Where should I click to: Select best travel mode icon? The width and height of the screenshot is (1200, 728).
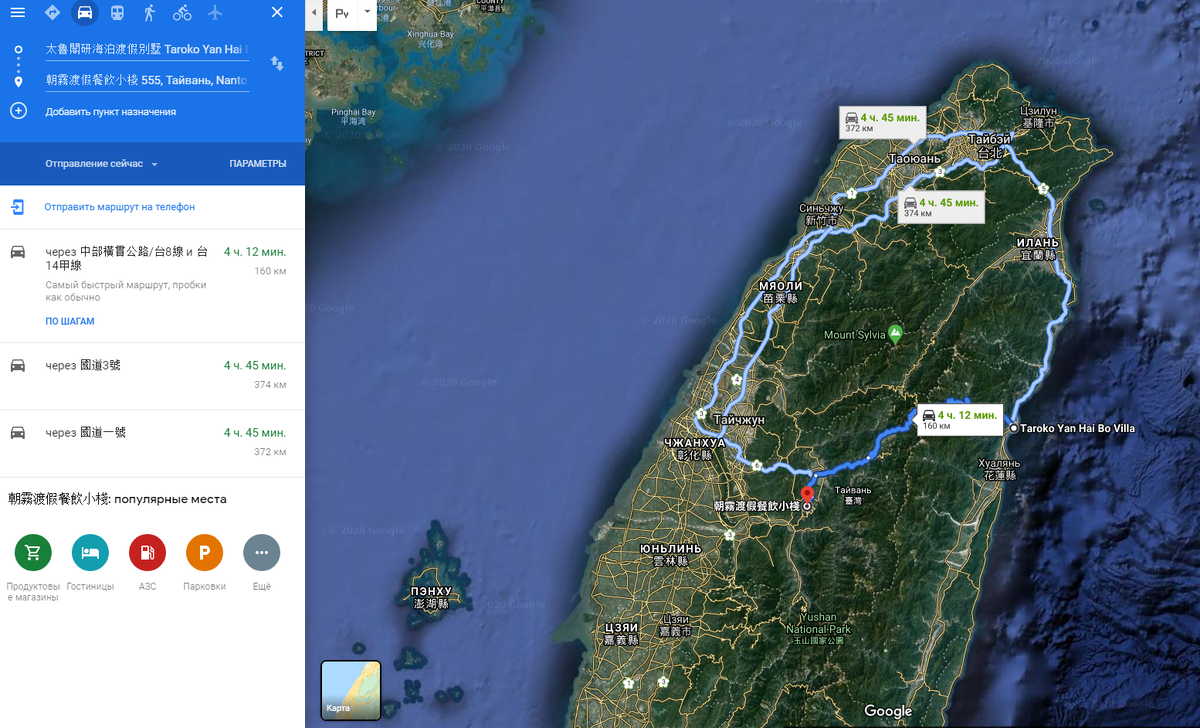click(x=52, y=12)
